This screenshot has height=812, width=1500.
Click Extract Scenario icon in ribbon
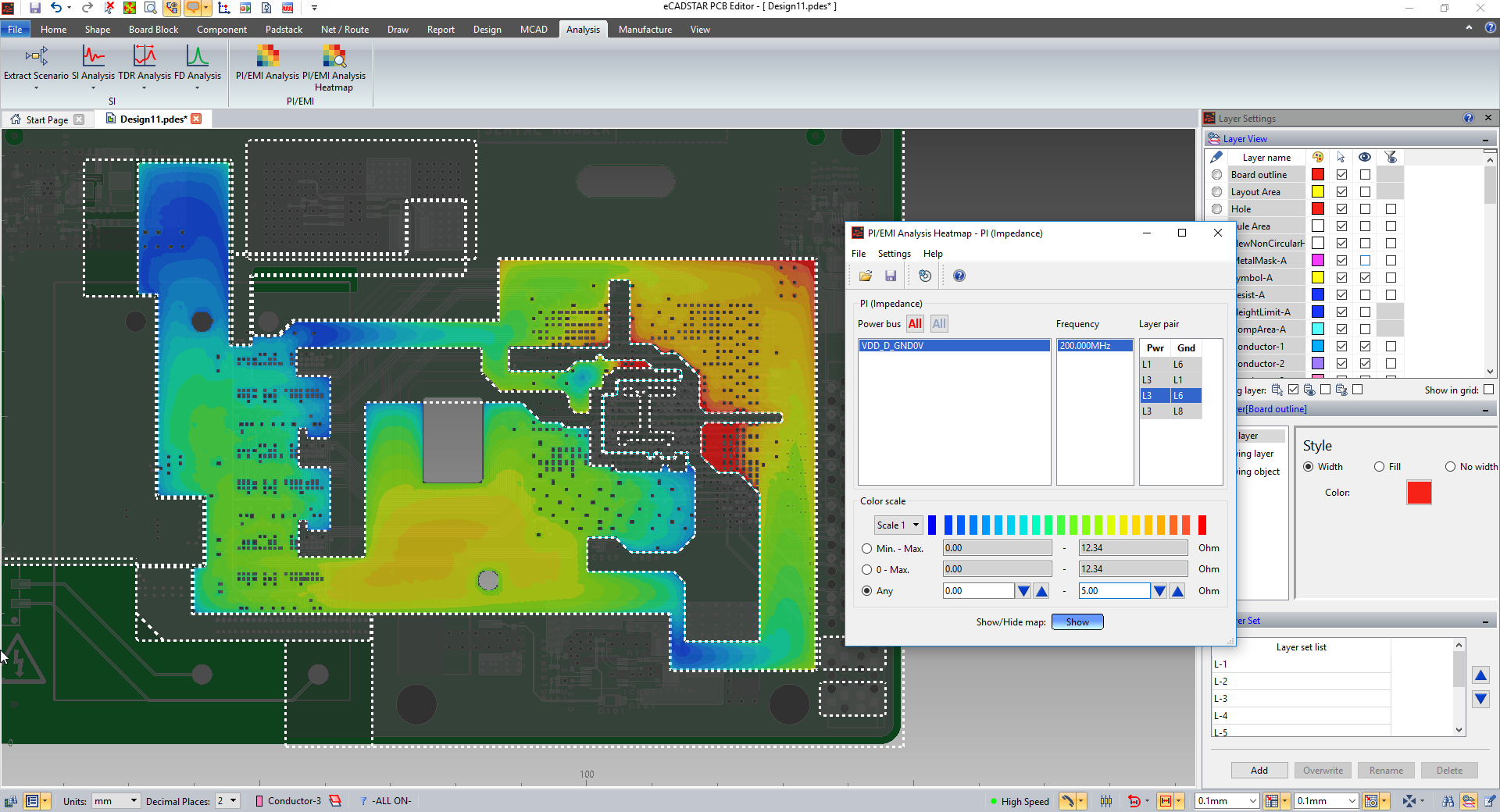pyautogui.click(x=36, y=57)
